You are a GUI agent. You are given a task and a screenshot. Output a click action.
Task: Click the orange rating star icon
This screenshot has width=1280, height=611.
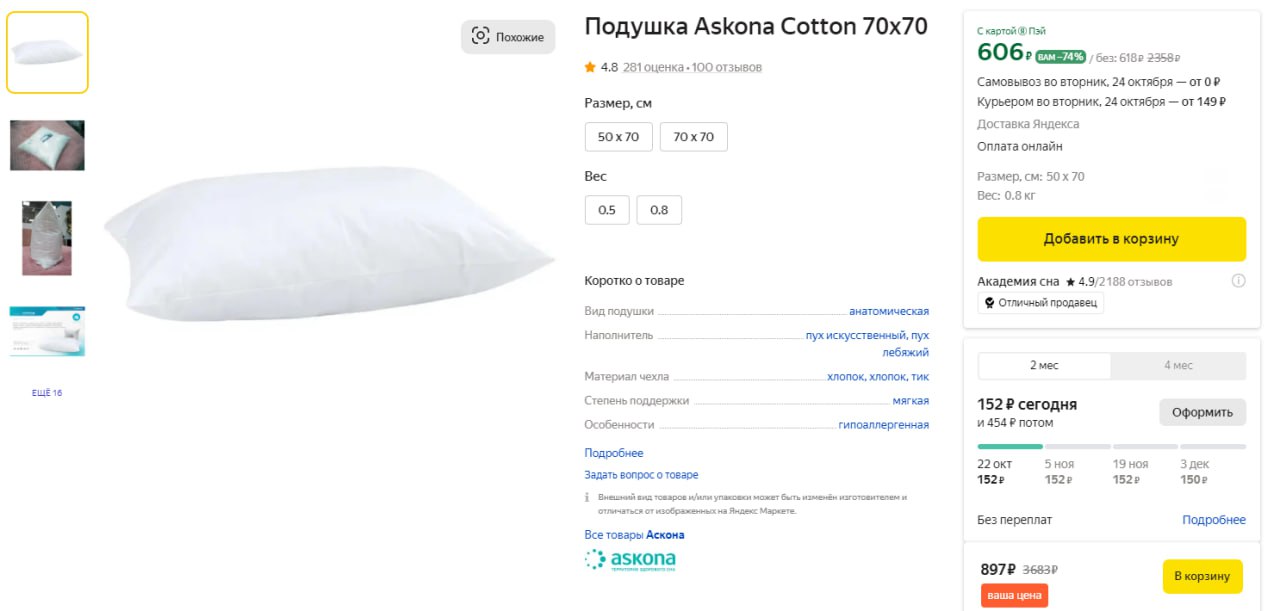tap(590, 67)
